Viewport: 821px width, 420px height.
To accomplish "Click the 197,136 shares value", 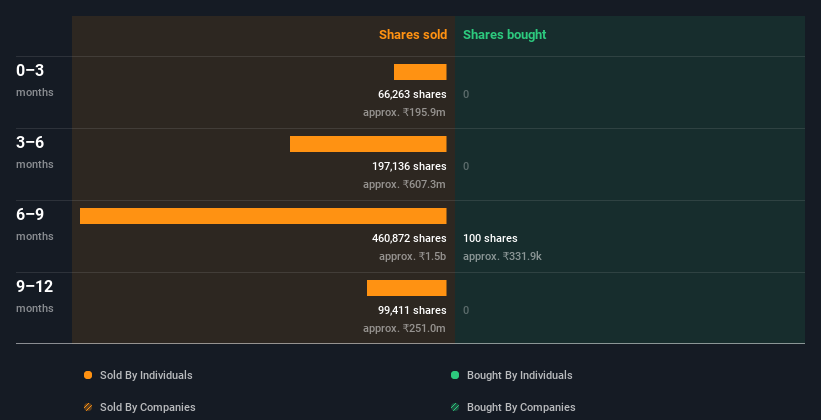I will click(x=409, y=166).
